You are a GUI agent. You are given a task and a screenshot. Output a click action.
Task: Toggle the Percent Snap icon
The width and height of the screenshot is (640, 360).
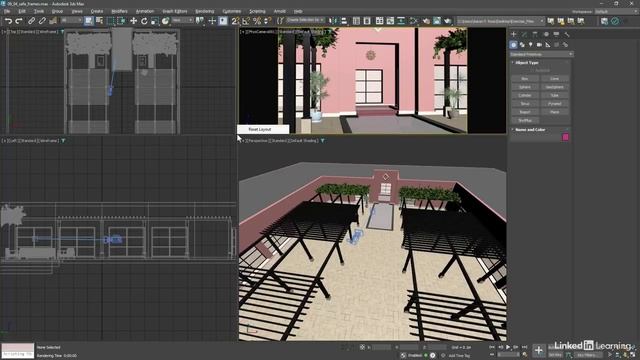257,21
